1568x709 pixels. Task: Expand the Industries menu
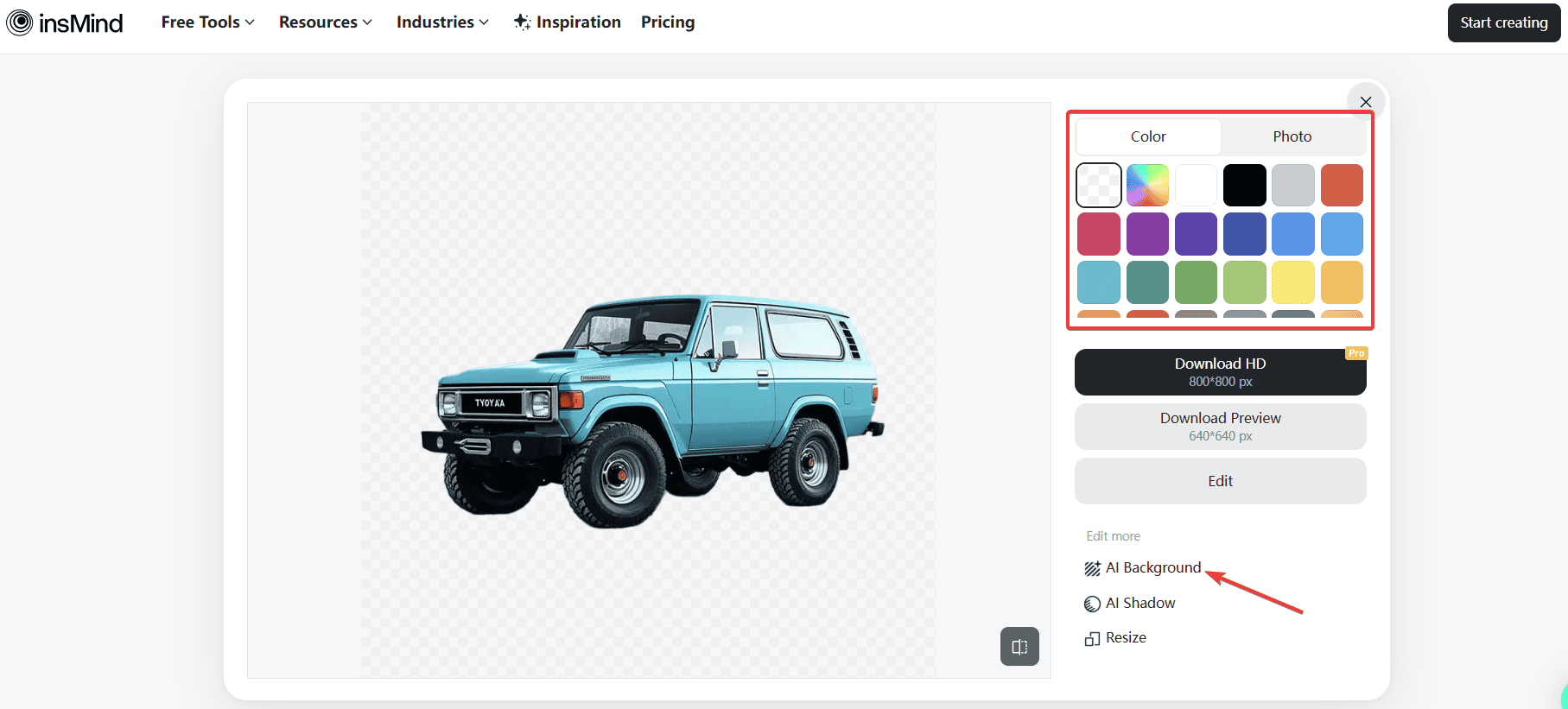pyautogui.click(x=443, y=22)
